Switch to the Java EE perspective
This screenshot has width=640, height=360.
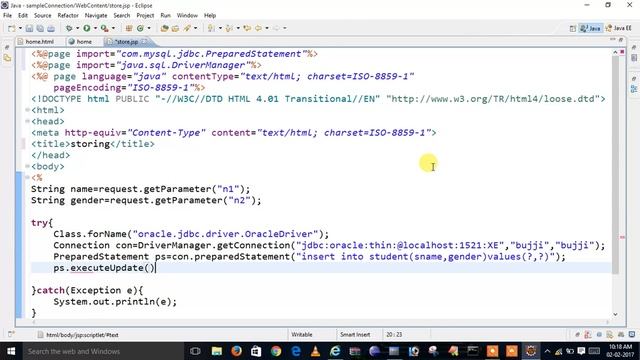coord(618,28)
